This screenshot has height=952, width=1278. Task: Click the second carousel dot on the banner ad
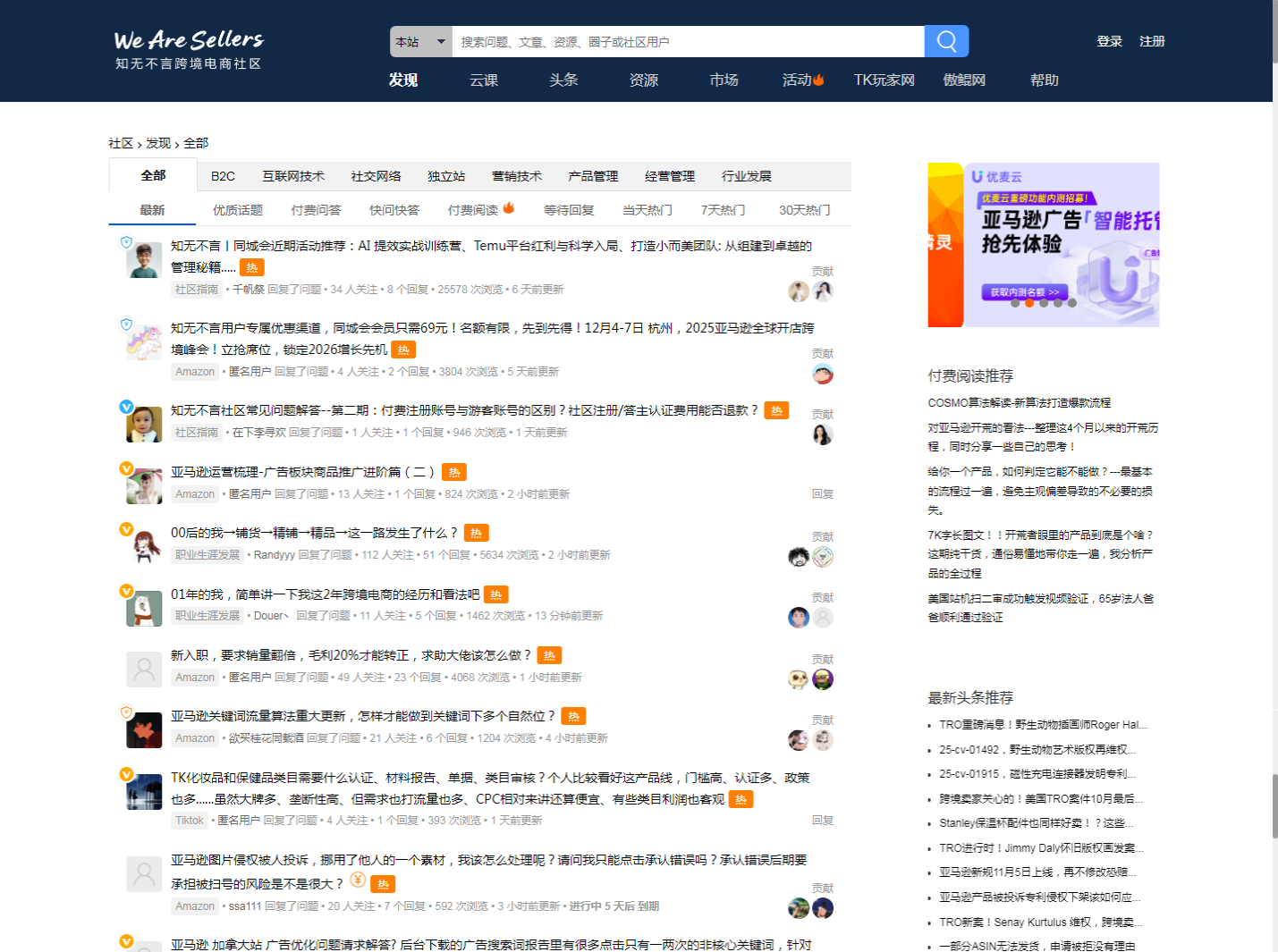coord(1028,302)
